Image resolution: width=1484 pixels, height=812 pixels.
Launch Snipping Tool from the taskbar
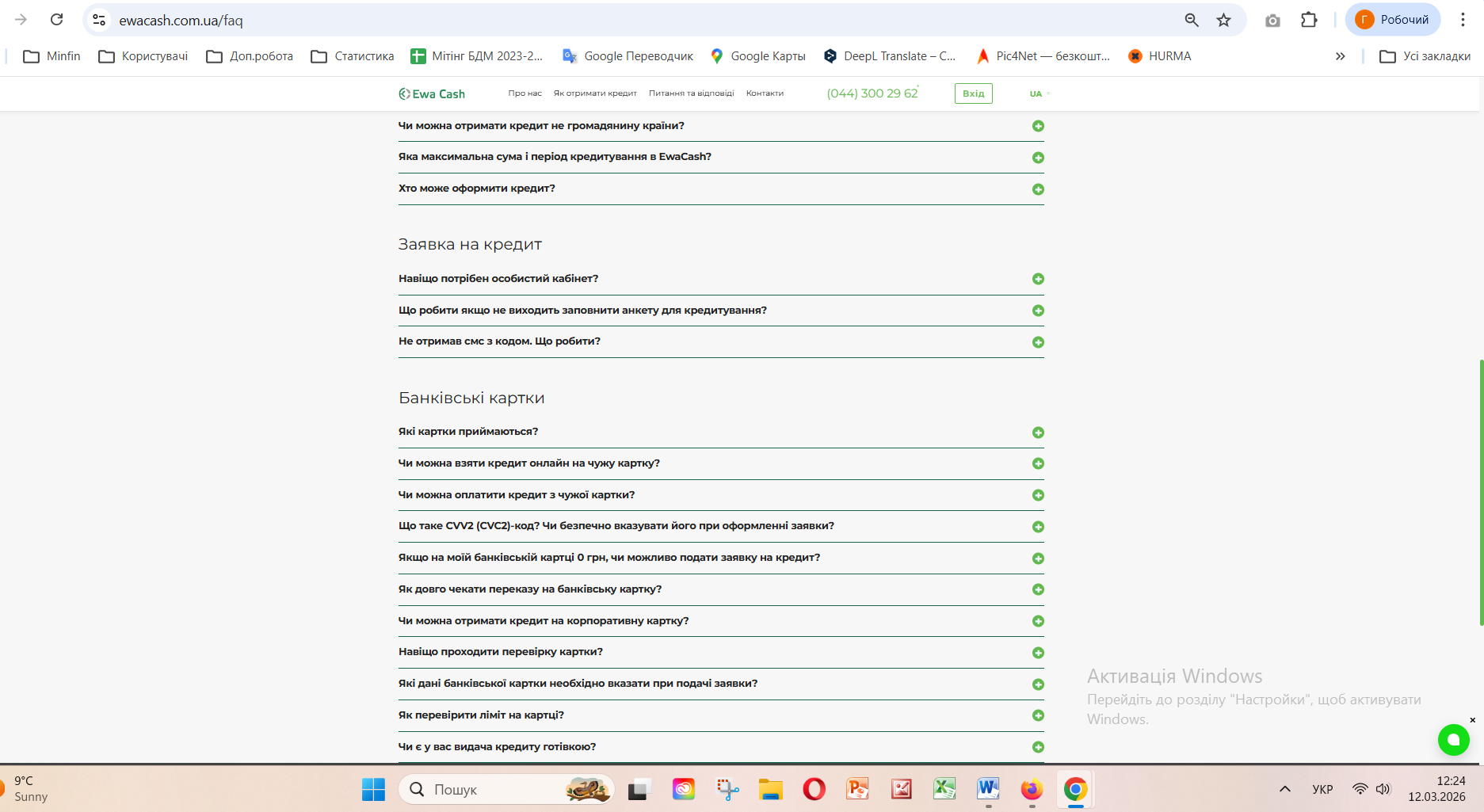tap(727, 790)
